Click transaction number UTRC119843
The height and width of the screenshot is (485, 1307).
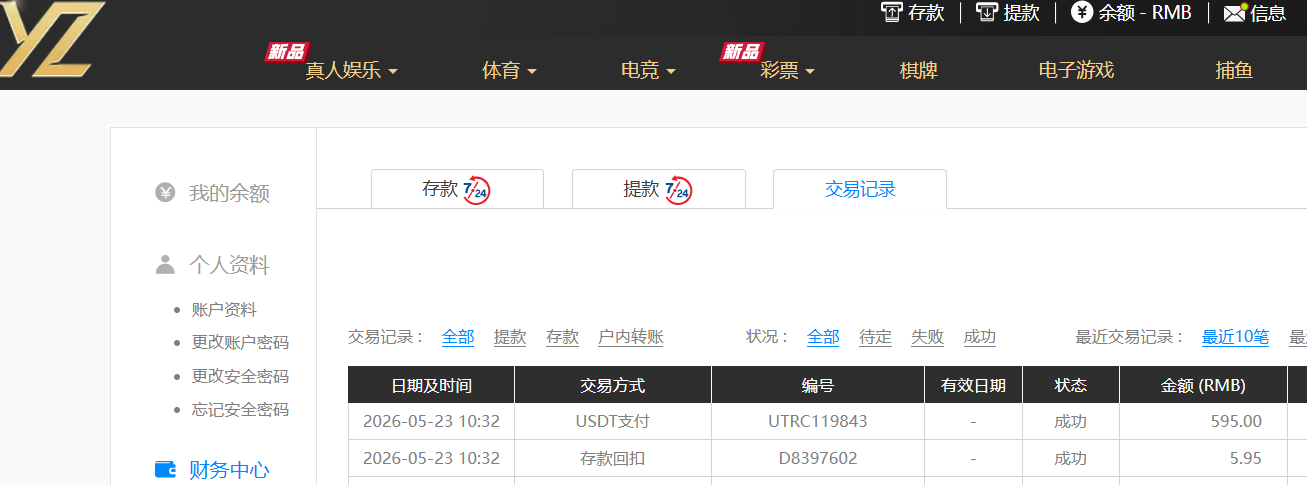(x=818, y=421)
